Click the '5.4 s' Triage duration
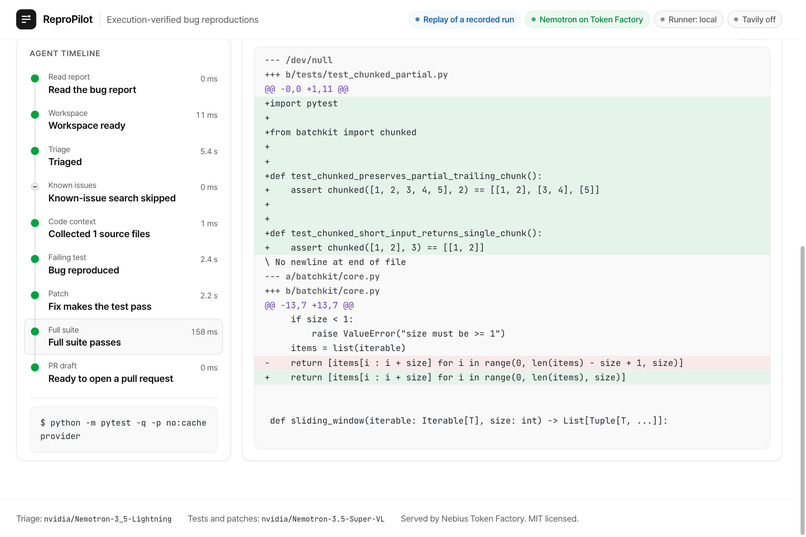Image resolution: width=806 pixels, height=537 pixels. pos(209,151)
